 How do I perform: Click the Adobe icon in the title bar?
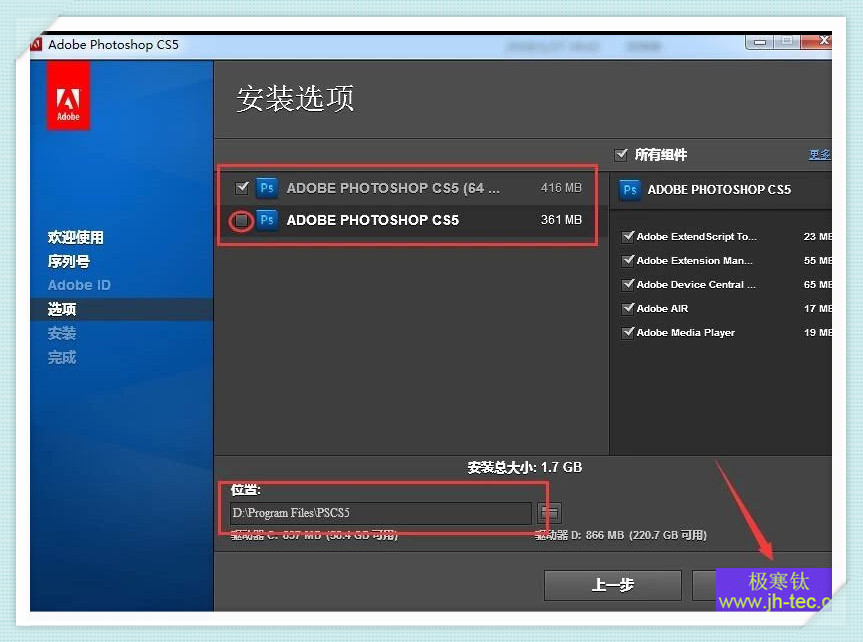(x=36, y=44)
